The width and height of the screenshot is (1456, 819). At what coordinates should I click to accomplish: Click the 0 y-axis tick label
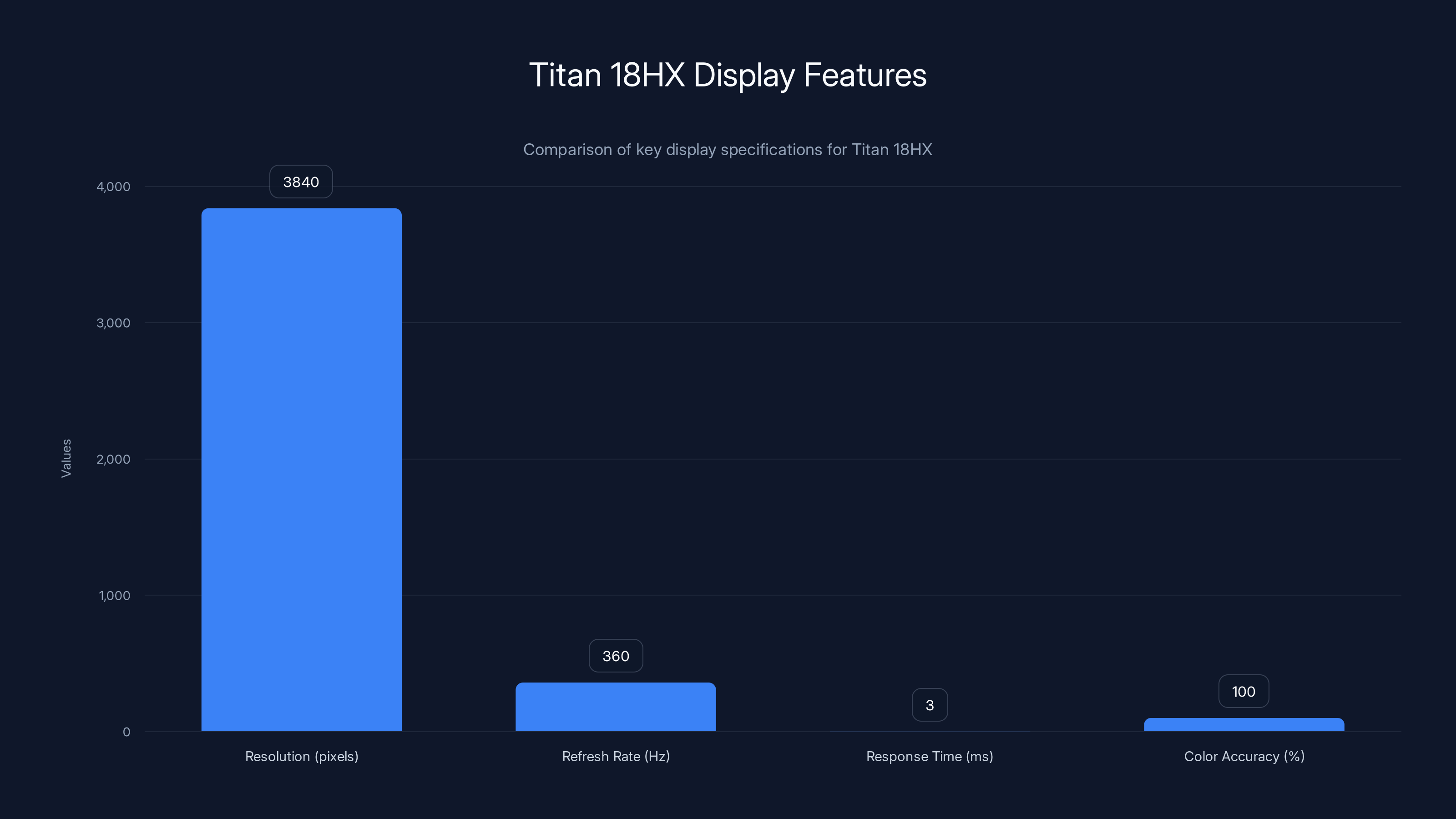point(126,732)
